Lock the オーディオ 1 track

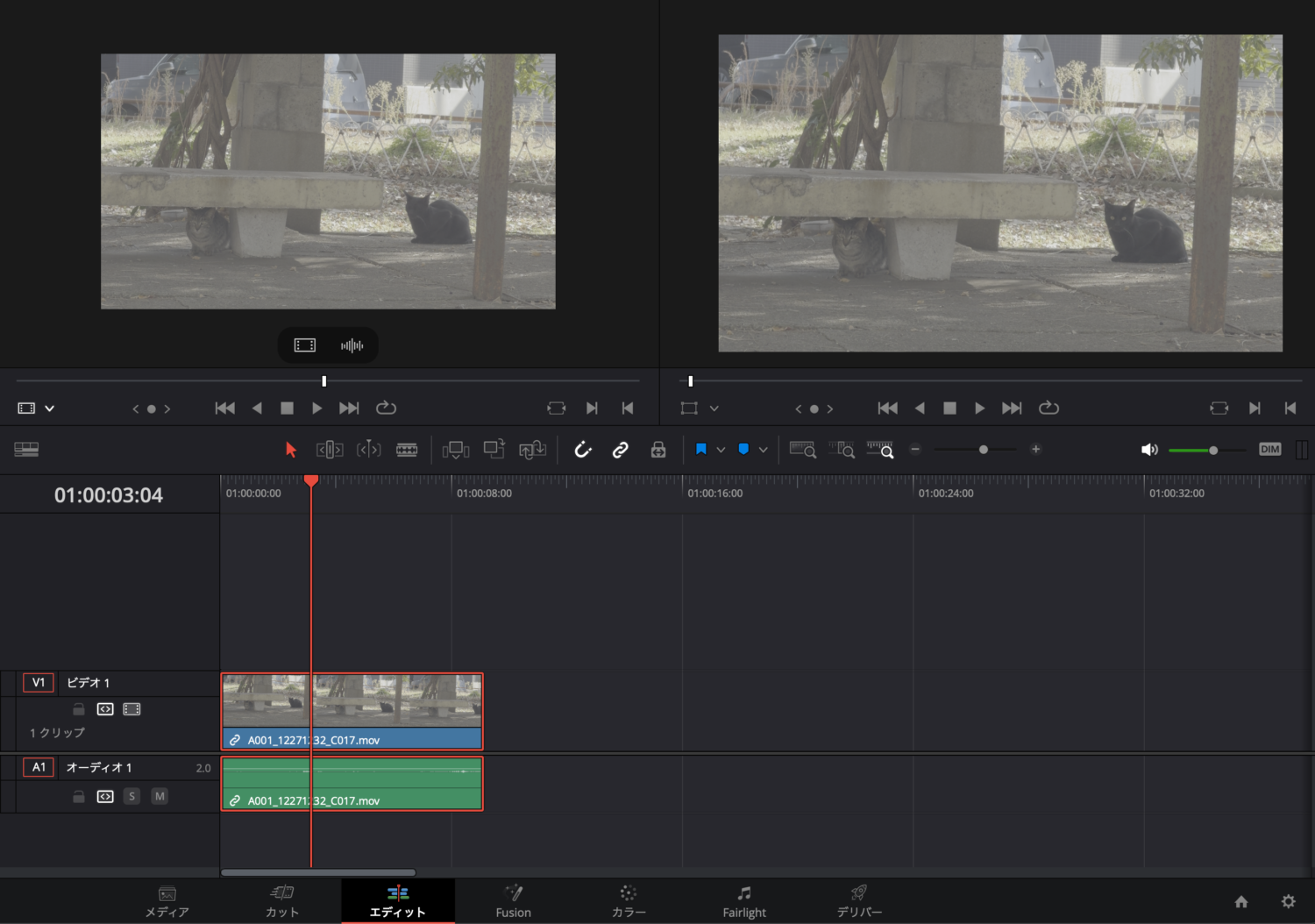tap(79, 797)
